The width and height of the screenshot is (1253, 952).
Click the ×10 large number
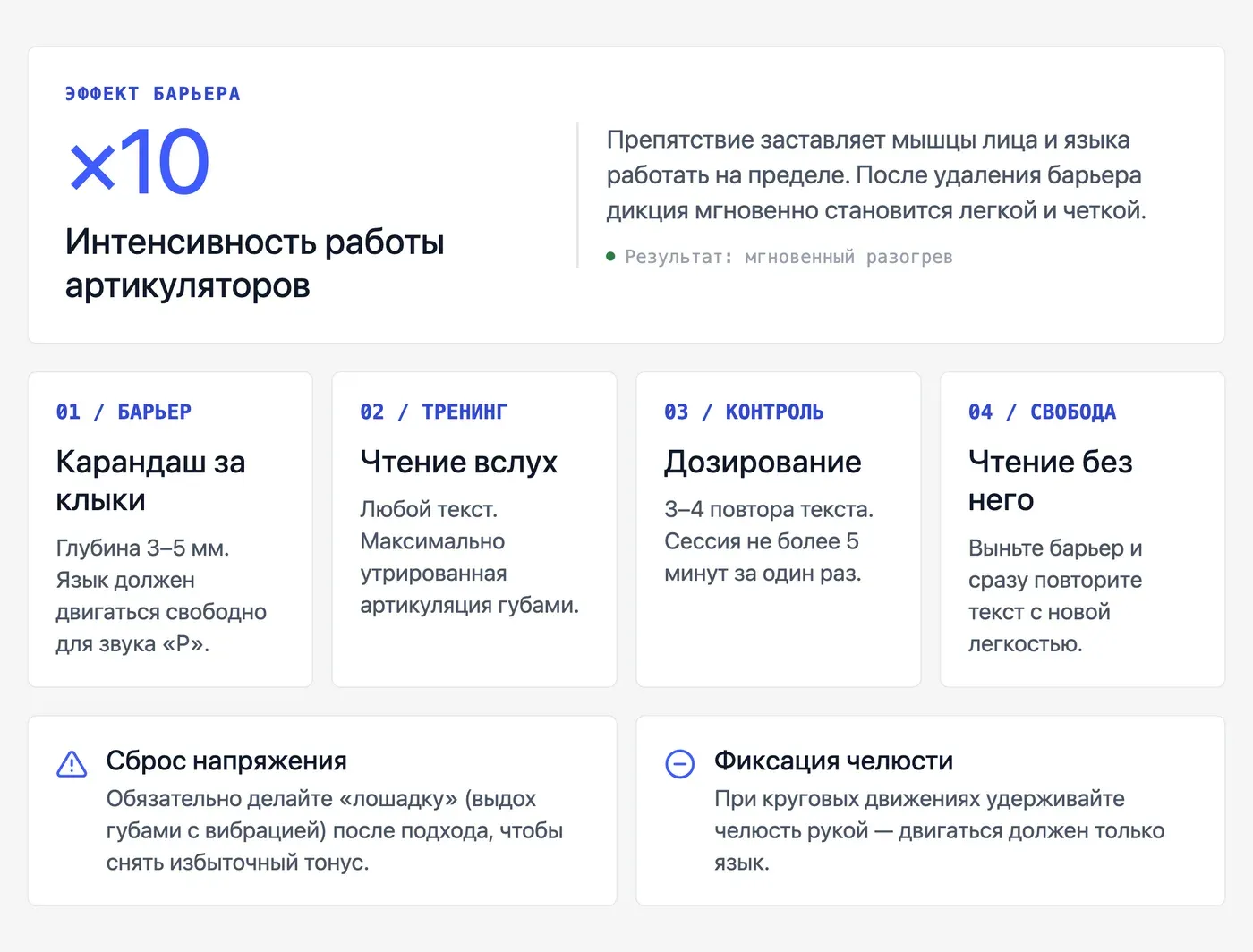(139, 162)
